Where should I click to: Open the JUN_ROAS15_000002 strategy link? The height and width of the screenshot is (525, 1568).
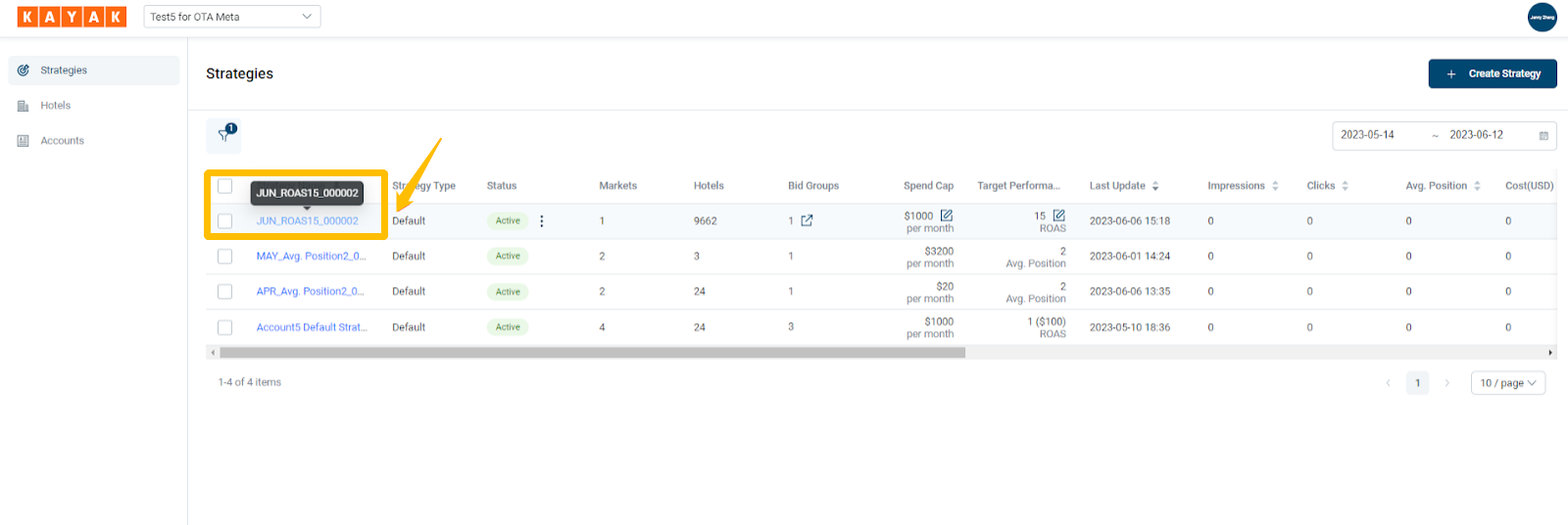pyautogui.click(x=308, y=221)
